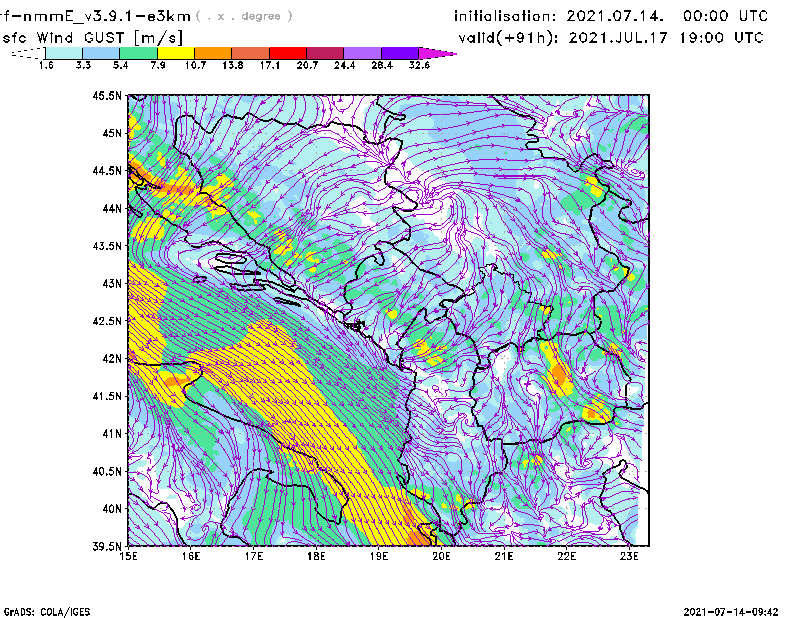Click the 41.5N latitude axis label
Screen dimensions: 800x618
coord(107,396)
